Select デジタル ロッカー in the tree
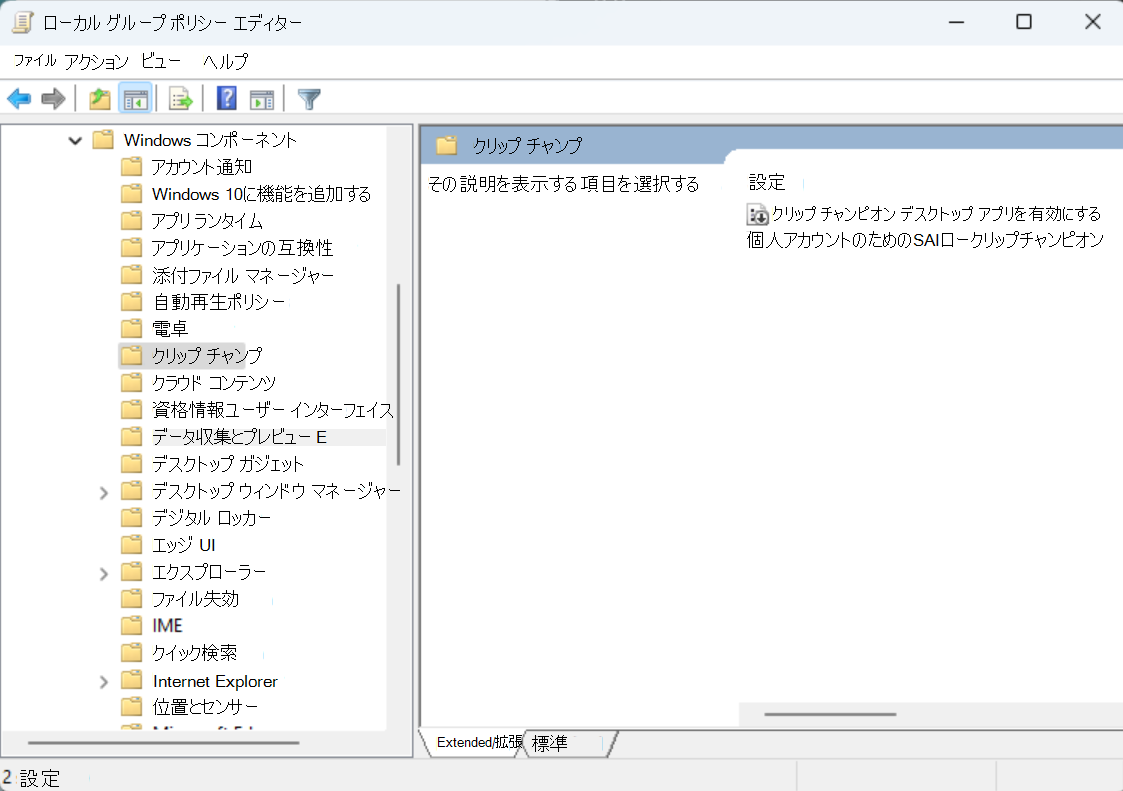The width and height of the screenshot is (1123, 791). [211, 518]
